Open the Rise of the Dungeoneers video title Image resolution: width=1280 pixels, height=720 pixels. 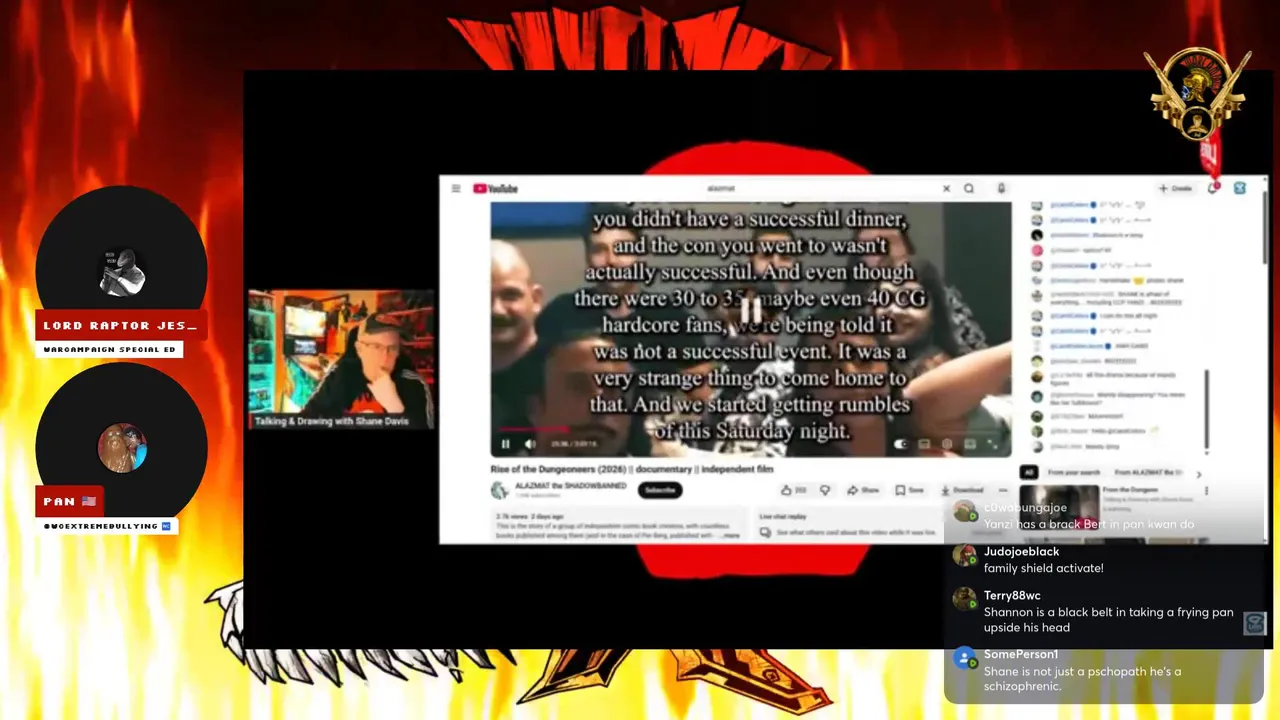pos(632,469)
